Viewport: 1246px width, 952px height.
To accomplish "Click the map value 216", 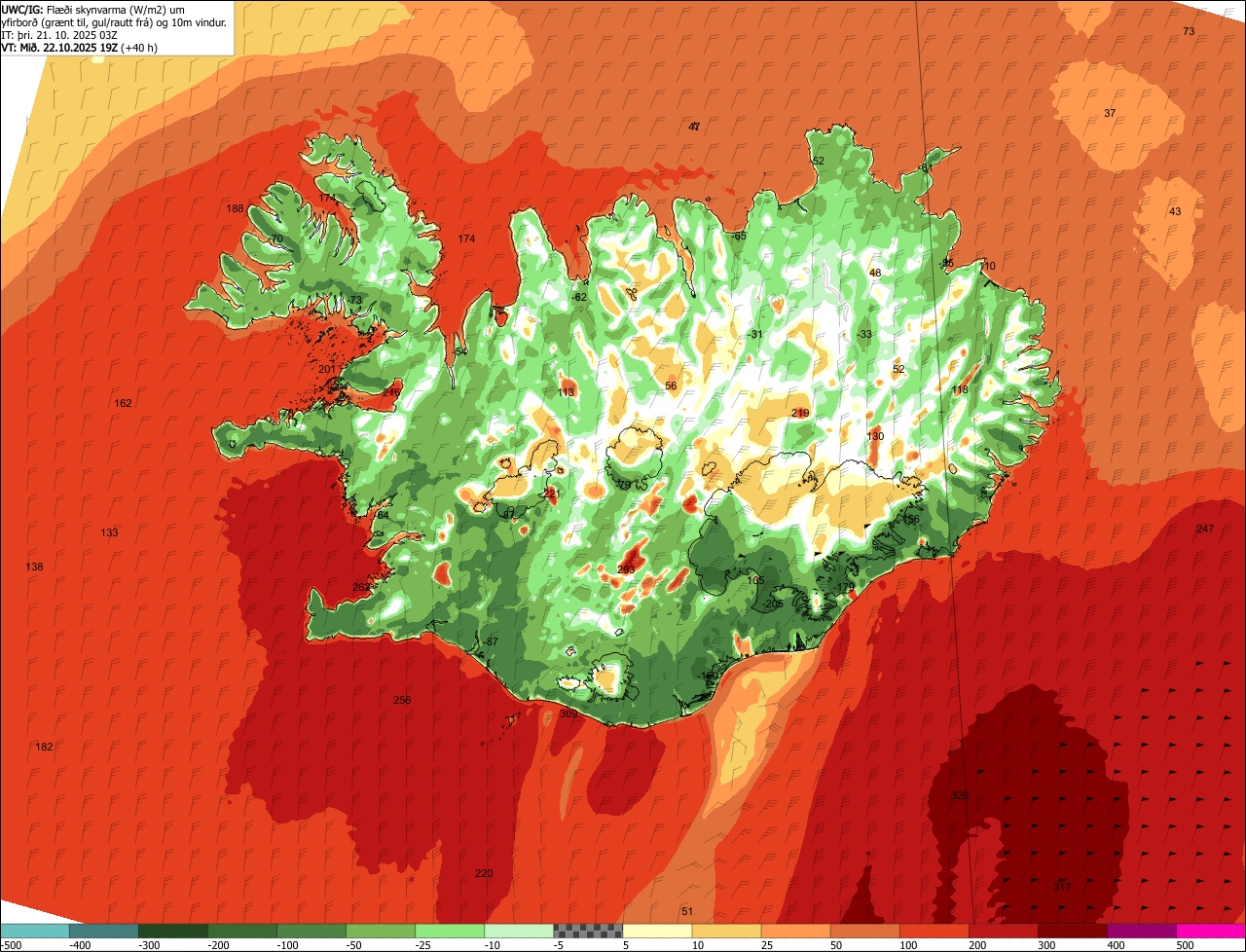I will tap(391, 392).
